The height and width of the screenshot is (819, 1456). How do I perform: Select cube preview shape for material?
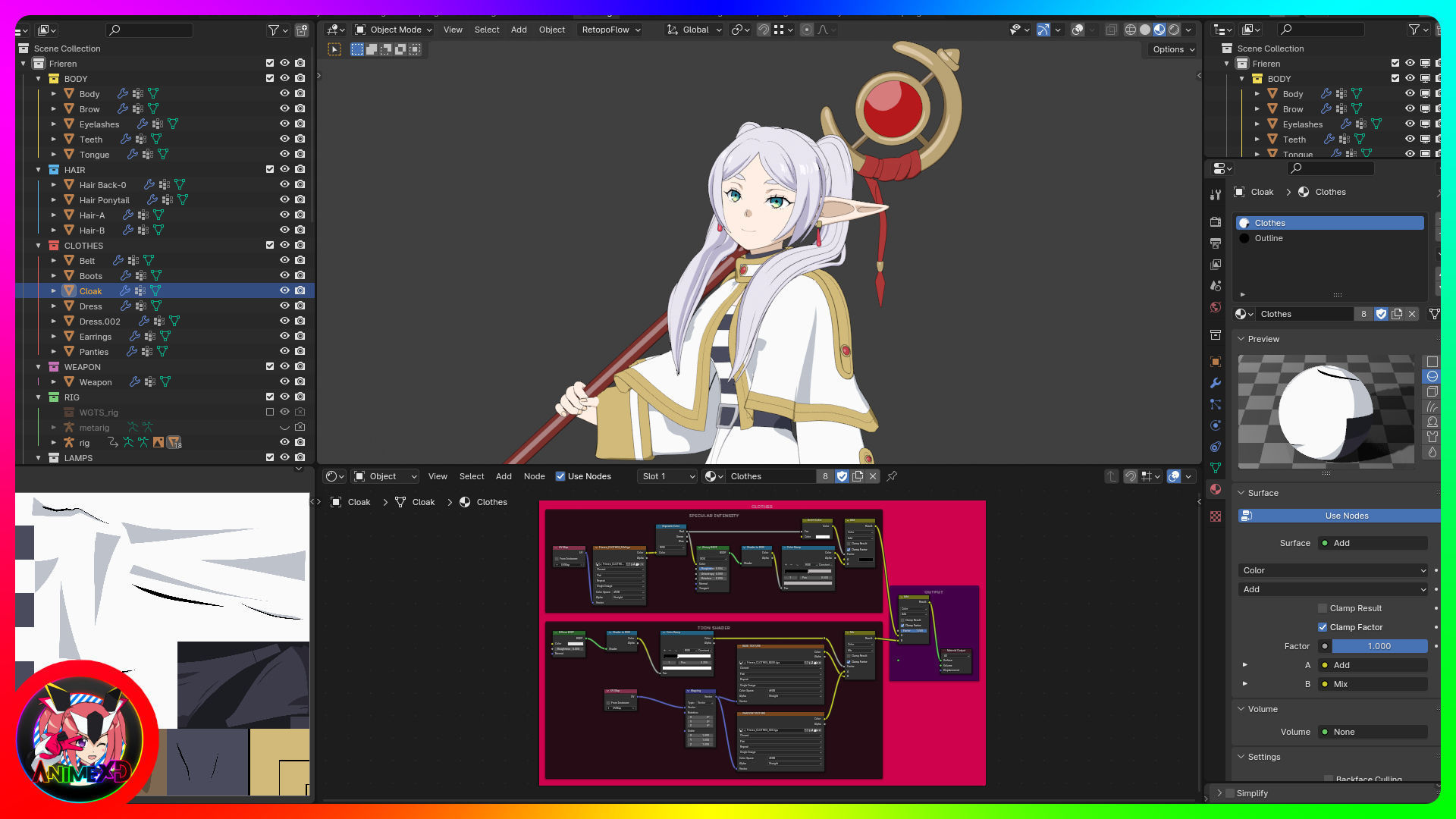pyautogui.click(x=1432, y=391)
